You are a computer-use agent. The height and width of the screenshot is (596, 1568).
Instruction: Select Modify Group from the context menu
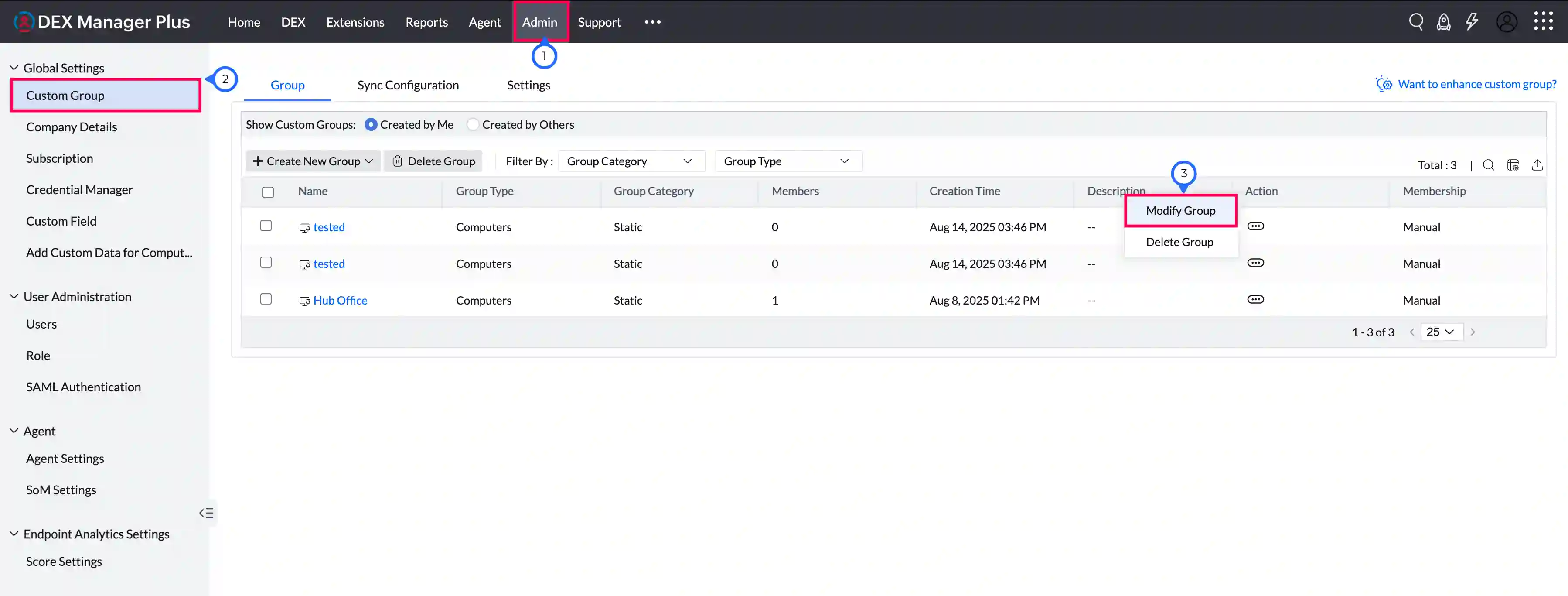[x=1180, y=210]
